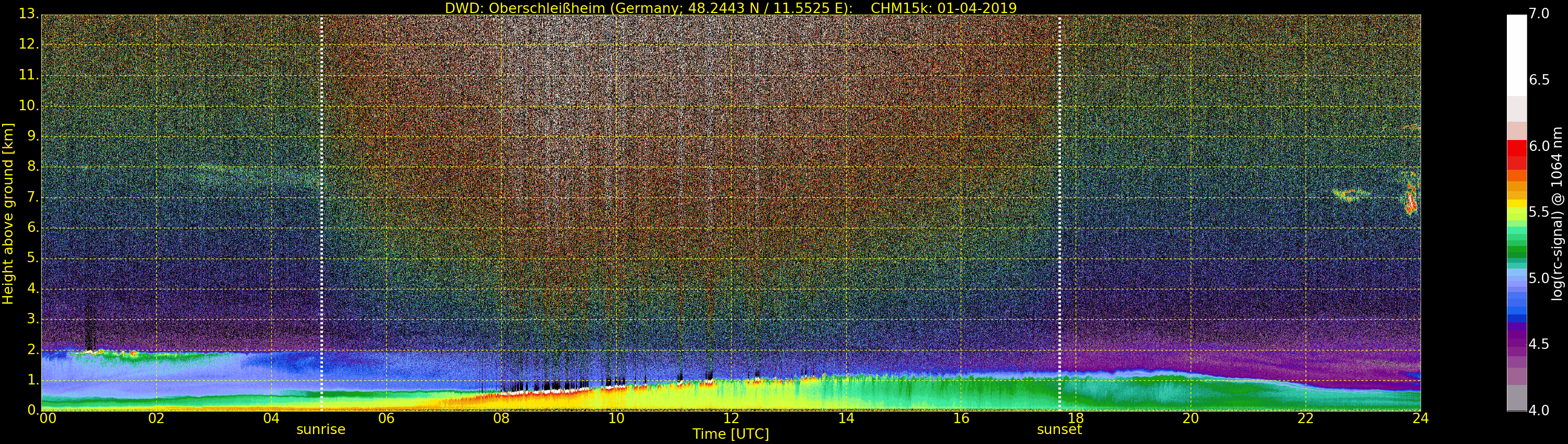Click the Time [UTC] axis label
Screen dimensions: 1568x444
click(x=731, y=434)
